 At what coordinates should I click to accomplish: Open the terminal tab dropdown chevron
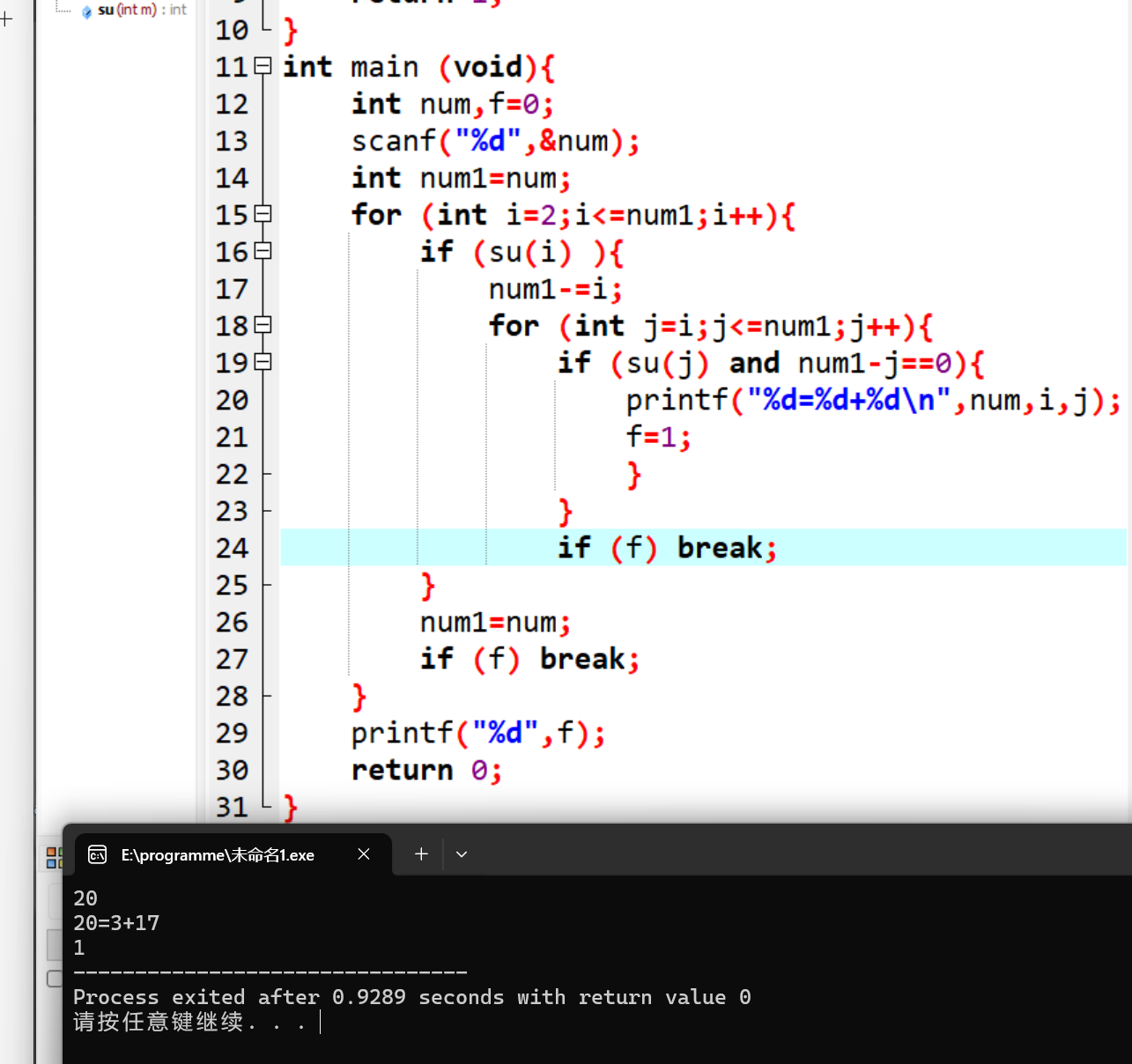click(462, 854)
